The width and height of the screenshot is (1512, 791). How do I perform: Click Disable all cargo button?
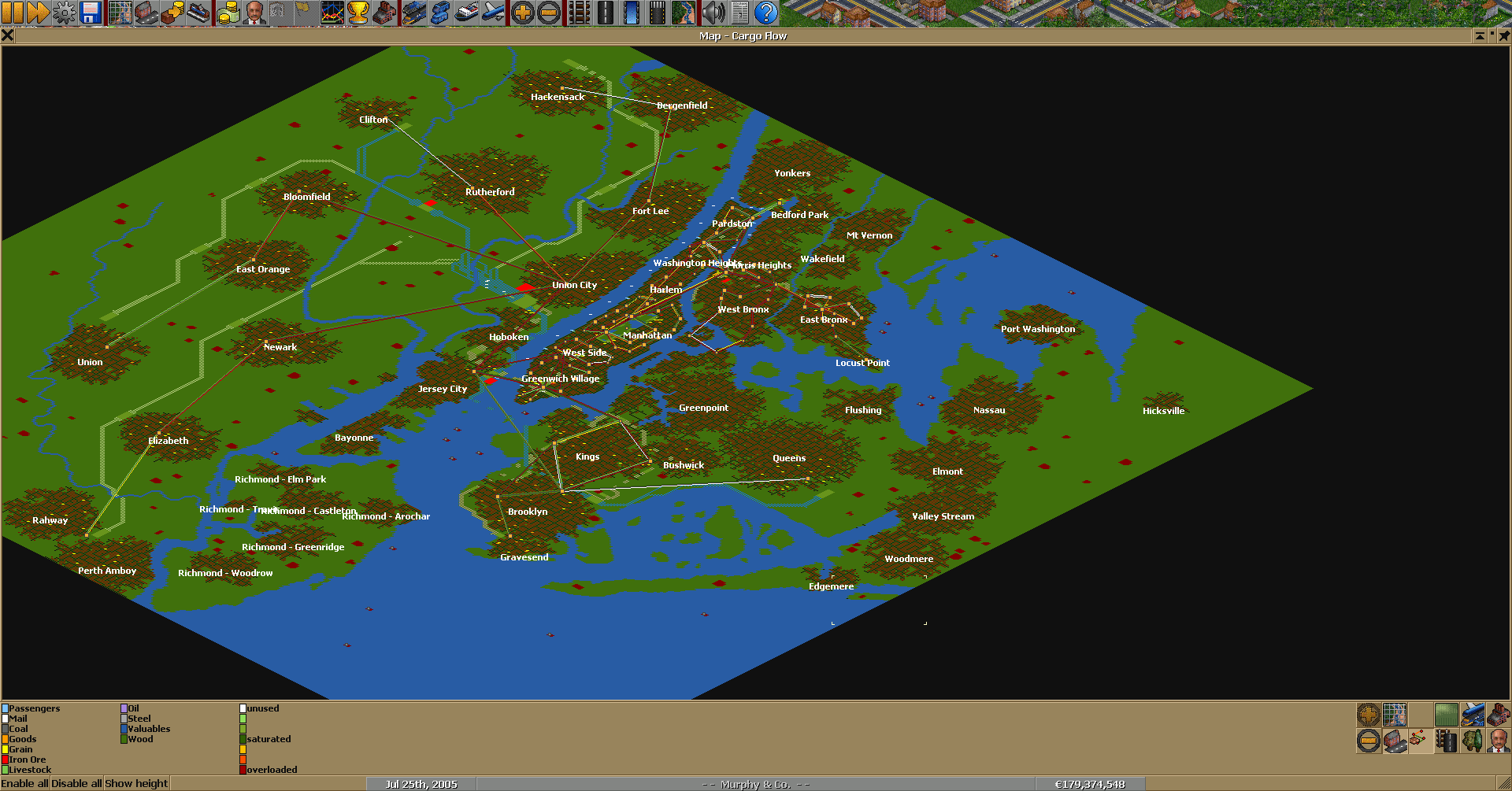(x=76, y=784)
